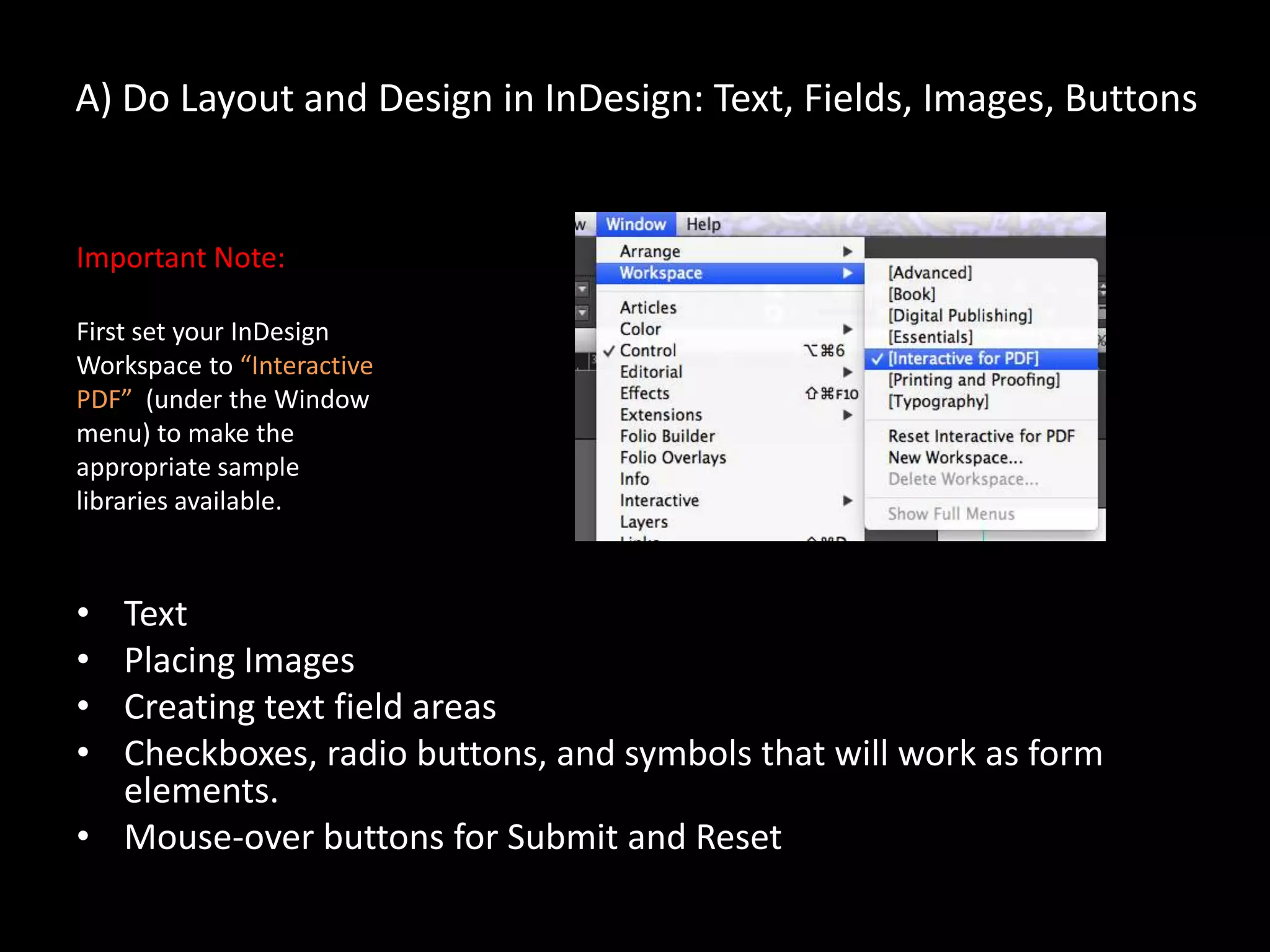Open Folio Builder panel

pos(667,436)
